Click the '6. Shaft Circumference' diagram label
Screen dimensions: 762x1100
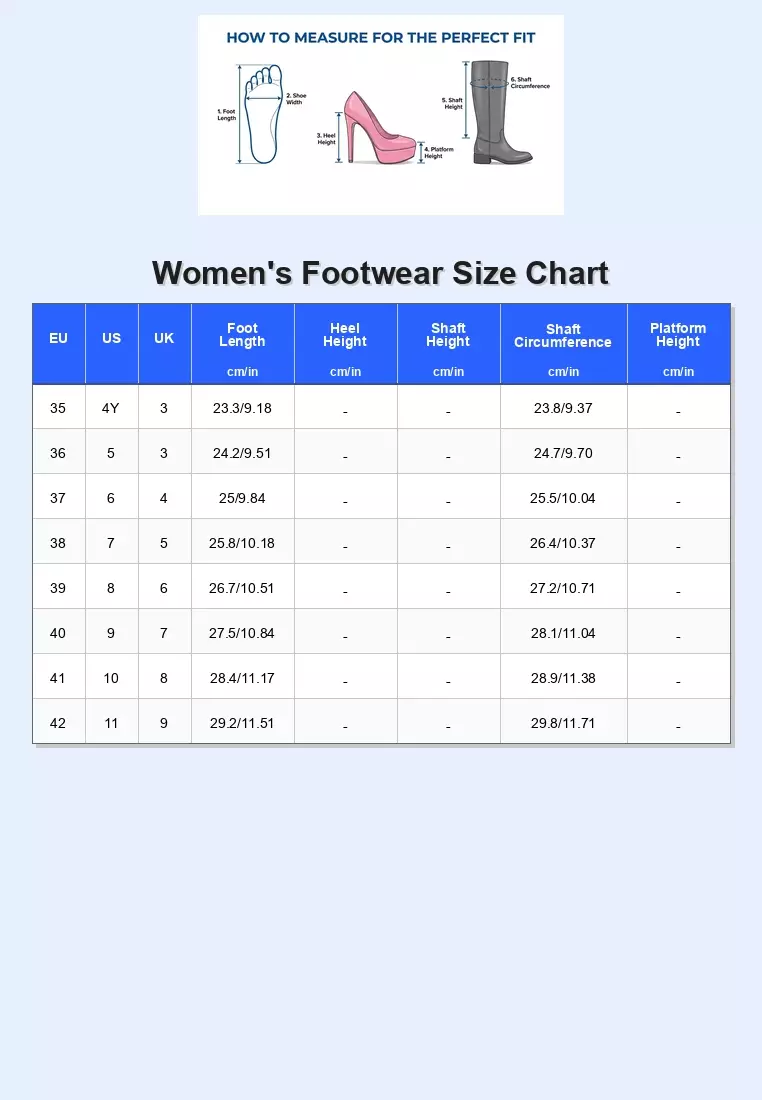point(529,83)
